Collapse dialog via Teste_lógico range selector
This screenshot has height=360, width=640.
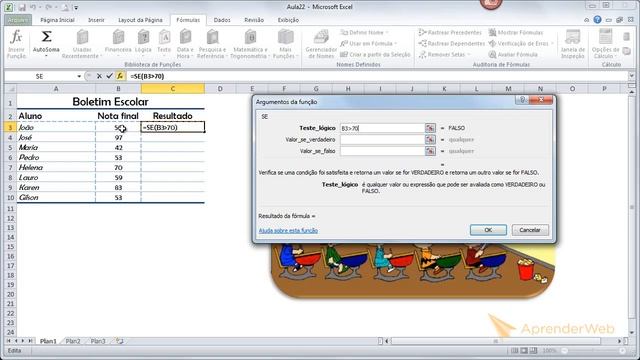tap(430, 128)
